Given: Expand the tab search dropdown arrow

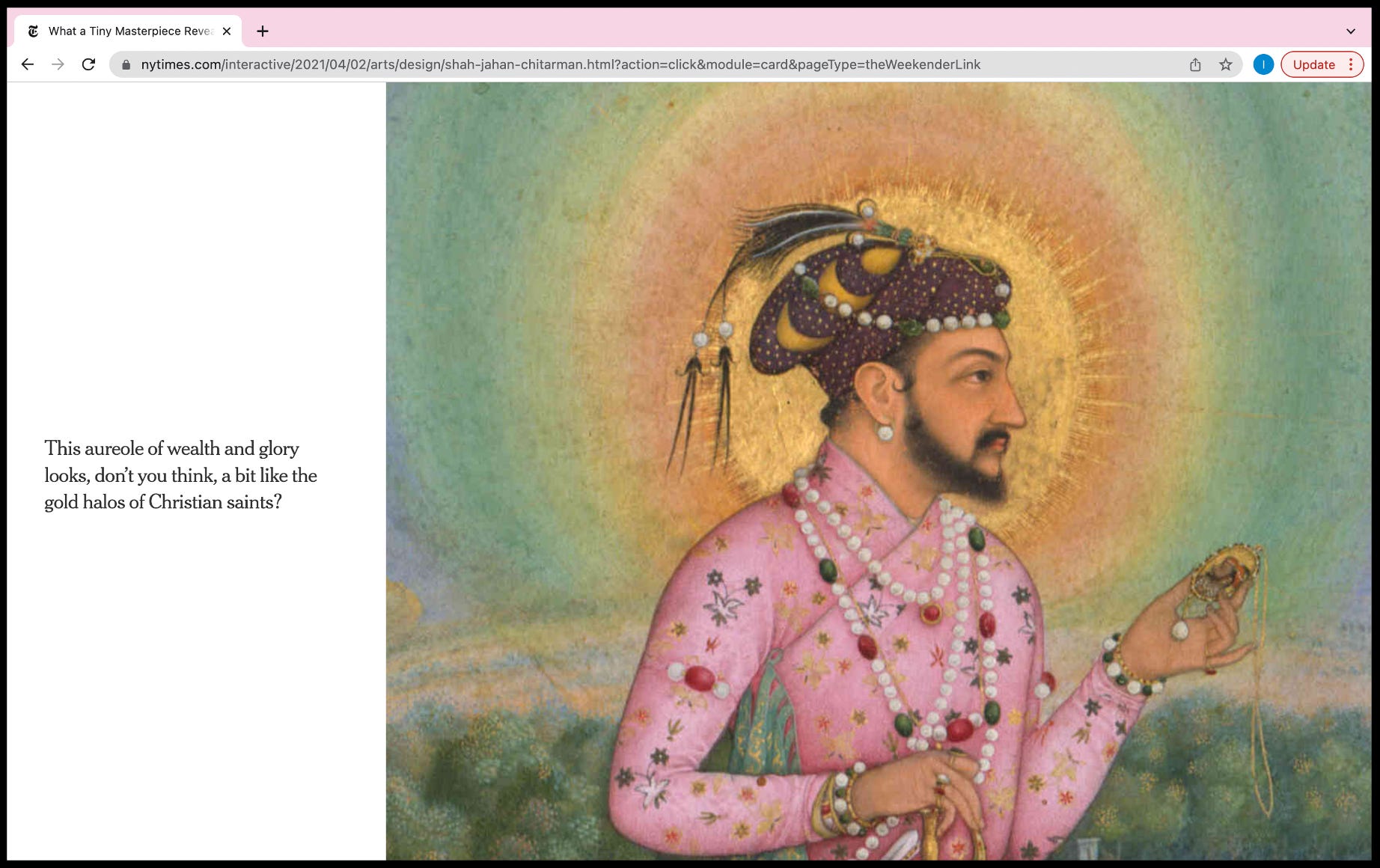Looking at the screenshot, I should (x=1350, y=31).
